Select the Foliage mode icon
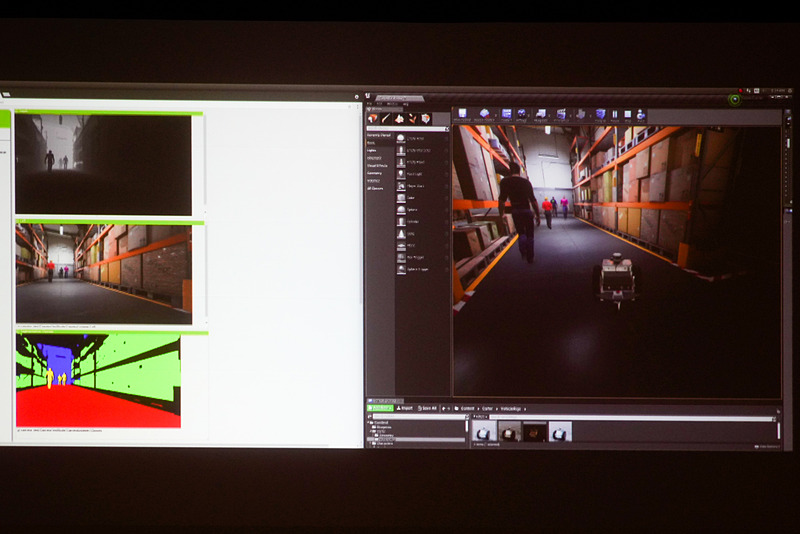Image resolution: width=800 pixels, height=534 pixels. click(x=413, y=118)
